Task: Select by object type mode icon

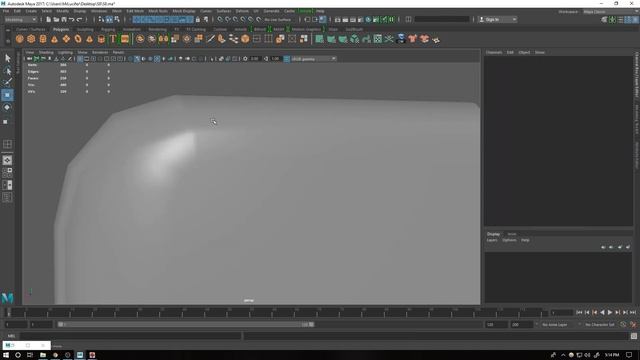Action: click(109, 20)
